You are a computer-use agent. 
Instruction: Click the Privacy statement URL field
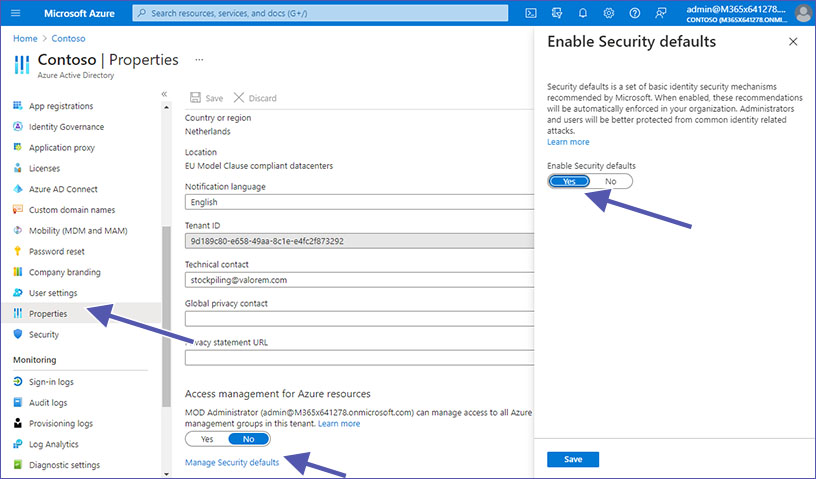tap(360, 358)
